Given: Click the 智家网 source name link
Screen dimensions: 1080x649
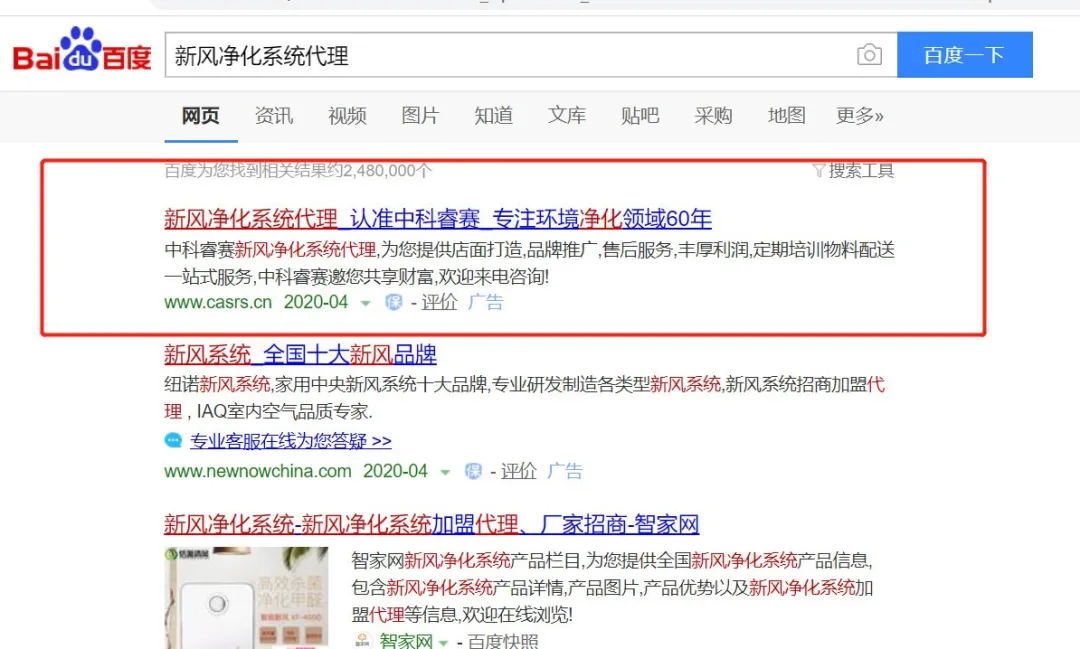Looking at the screenshot, I should pos(406,641).
